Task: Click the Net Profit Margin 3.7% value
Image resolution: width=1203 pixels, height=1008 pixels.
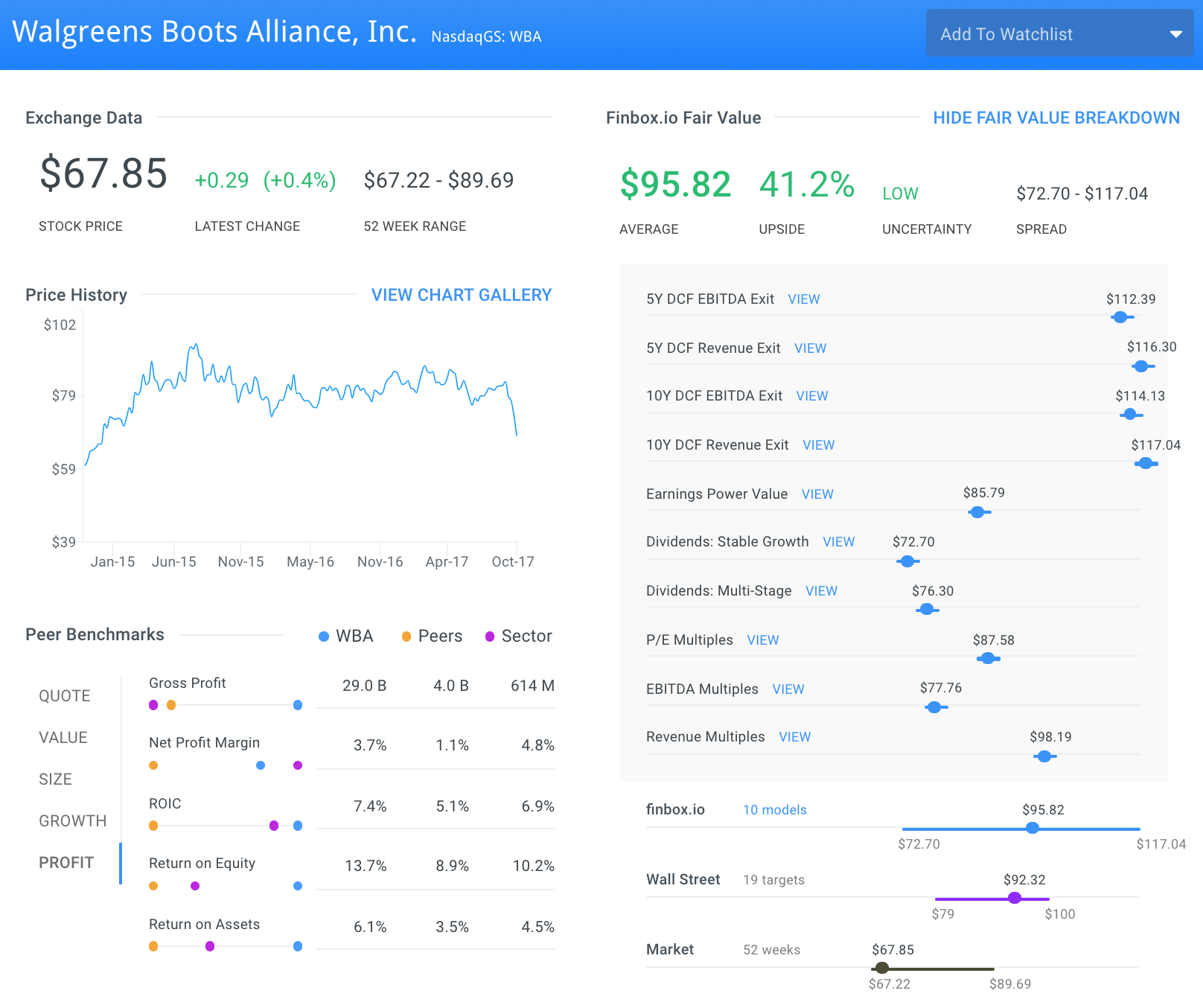Action: [x=370, y=745]
